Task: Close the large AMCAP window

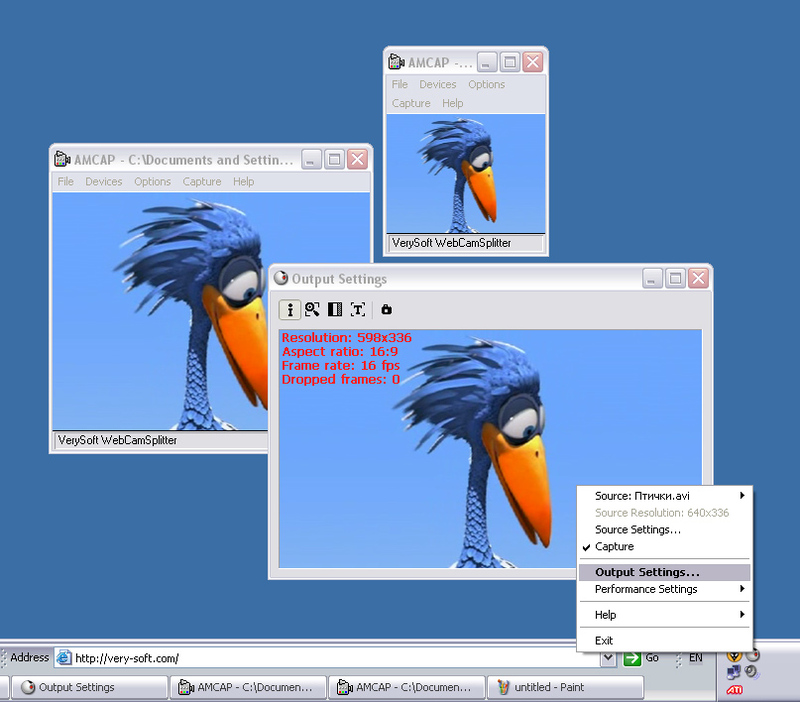Action: tap(358, 159)
